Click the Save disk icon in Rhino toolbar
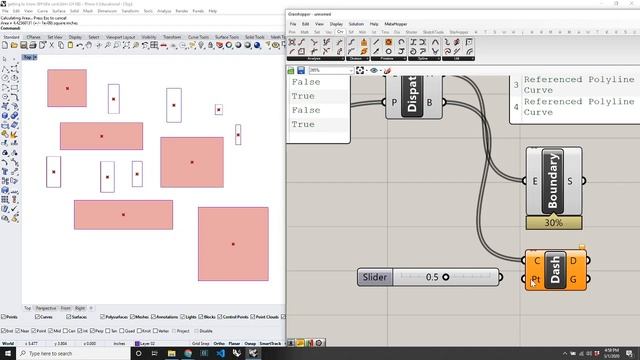The width and height of the screenshot is (640, 360). (x=24, y=45)
